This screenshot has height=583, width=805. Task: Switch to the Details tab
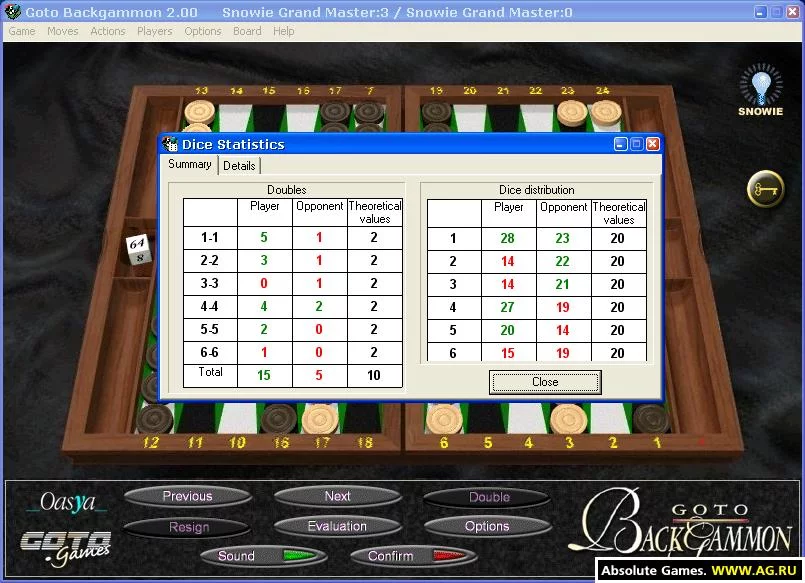(239, 166)
